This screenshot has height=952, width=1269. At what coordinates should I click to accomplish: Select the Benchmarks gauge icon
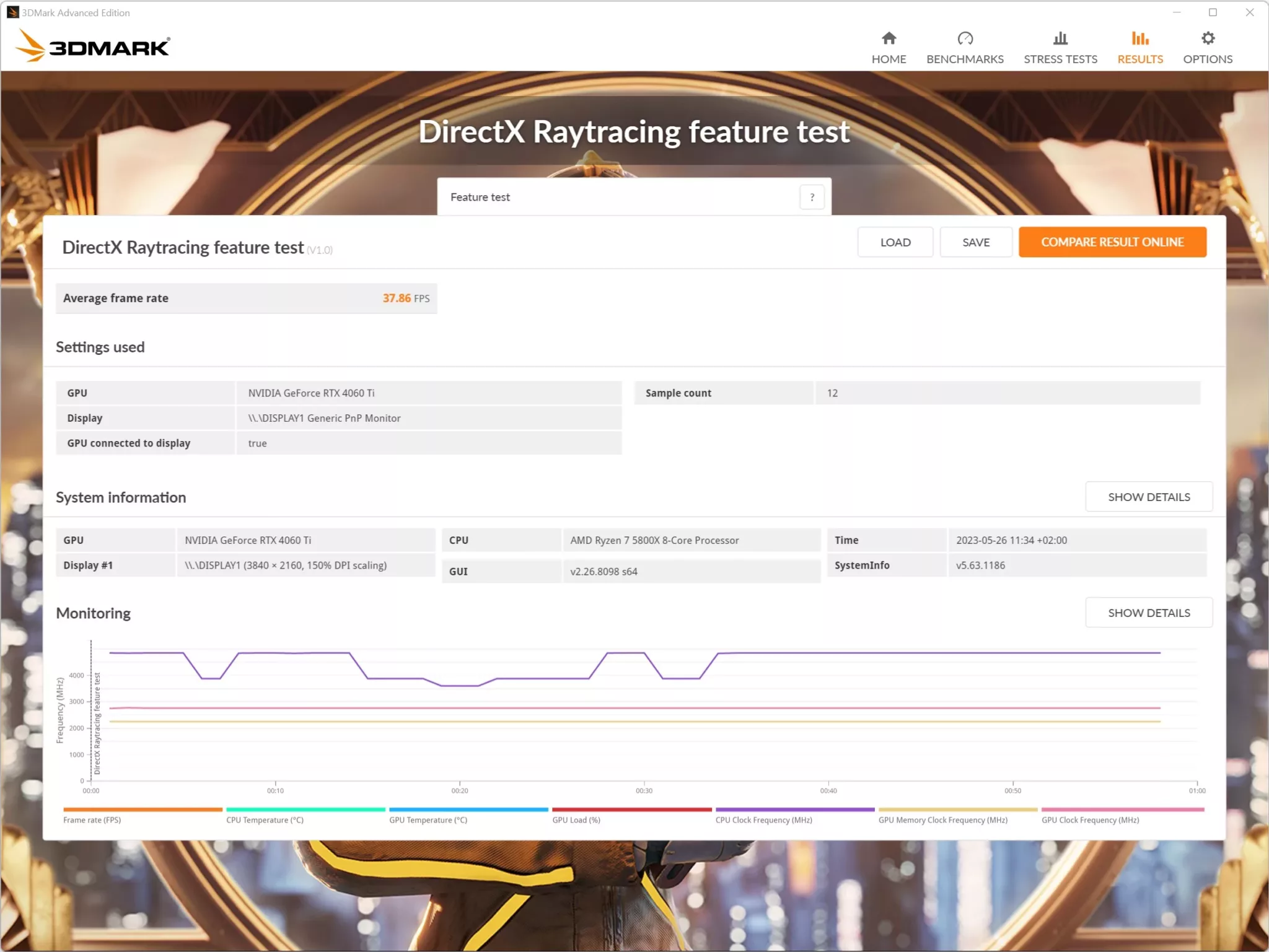(x=965, y=38)
